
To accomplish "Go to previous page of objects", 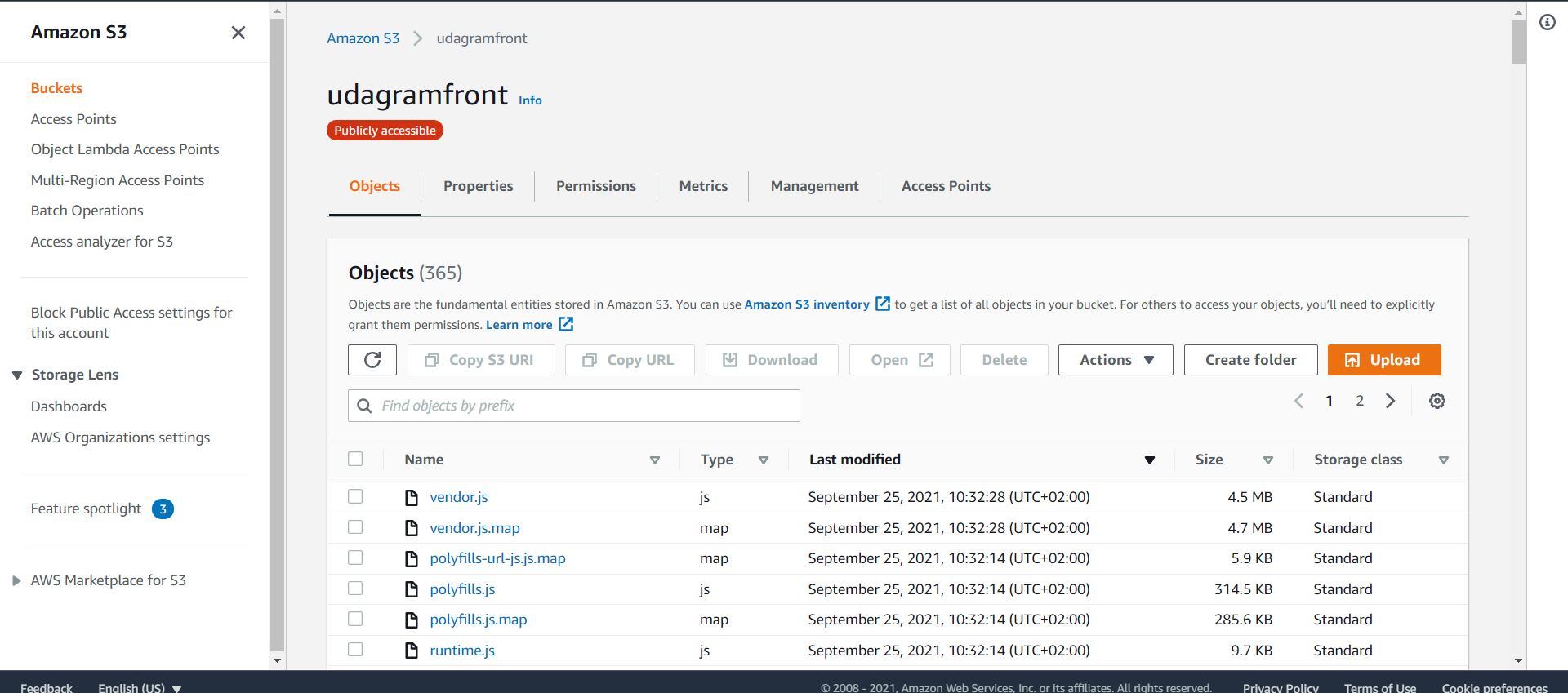I will coord(1298,401).
